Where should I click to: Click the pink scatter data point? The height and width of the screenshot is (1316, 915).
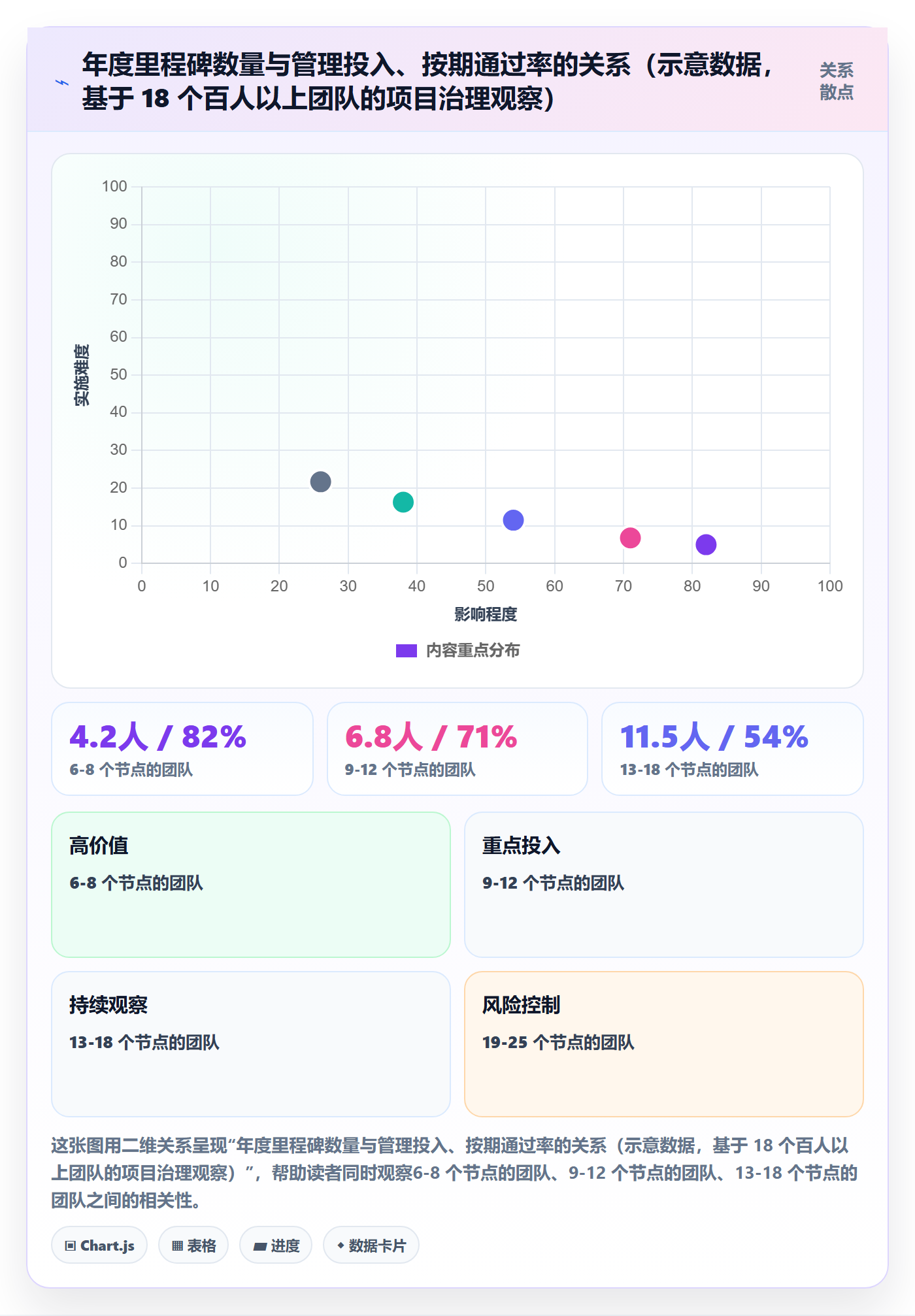[630, 538]
